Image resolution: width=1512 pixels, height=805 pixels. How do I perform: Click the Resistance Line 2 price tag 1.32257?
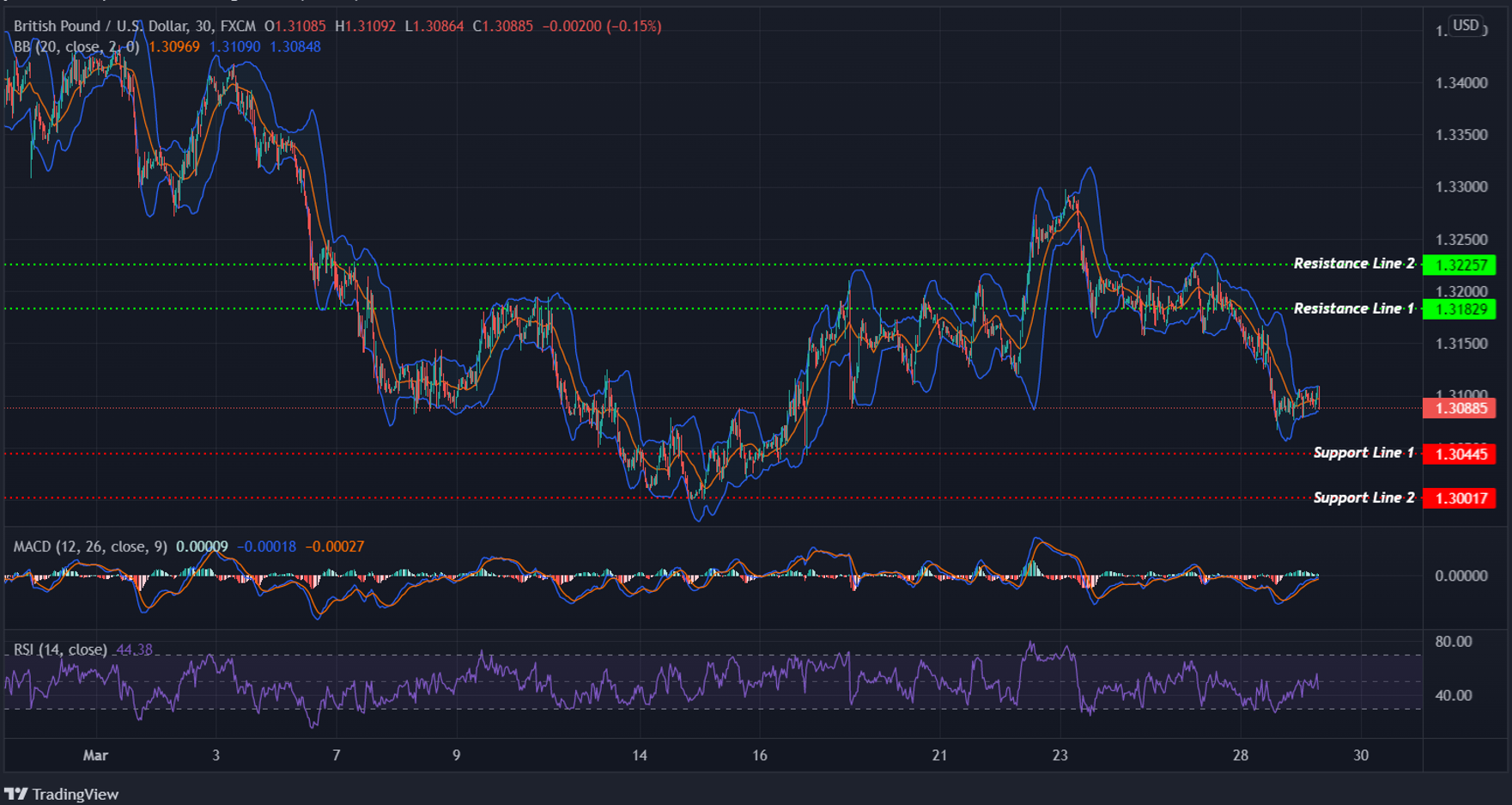point(1460,265)
